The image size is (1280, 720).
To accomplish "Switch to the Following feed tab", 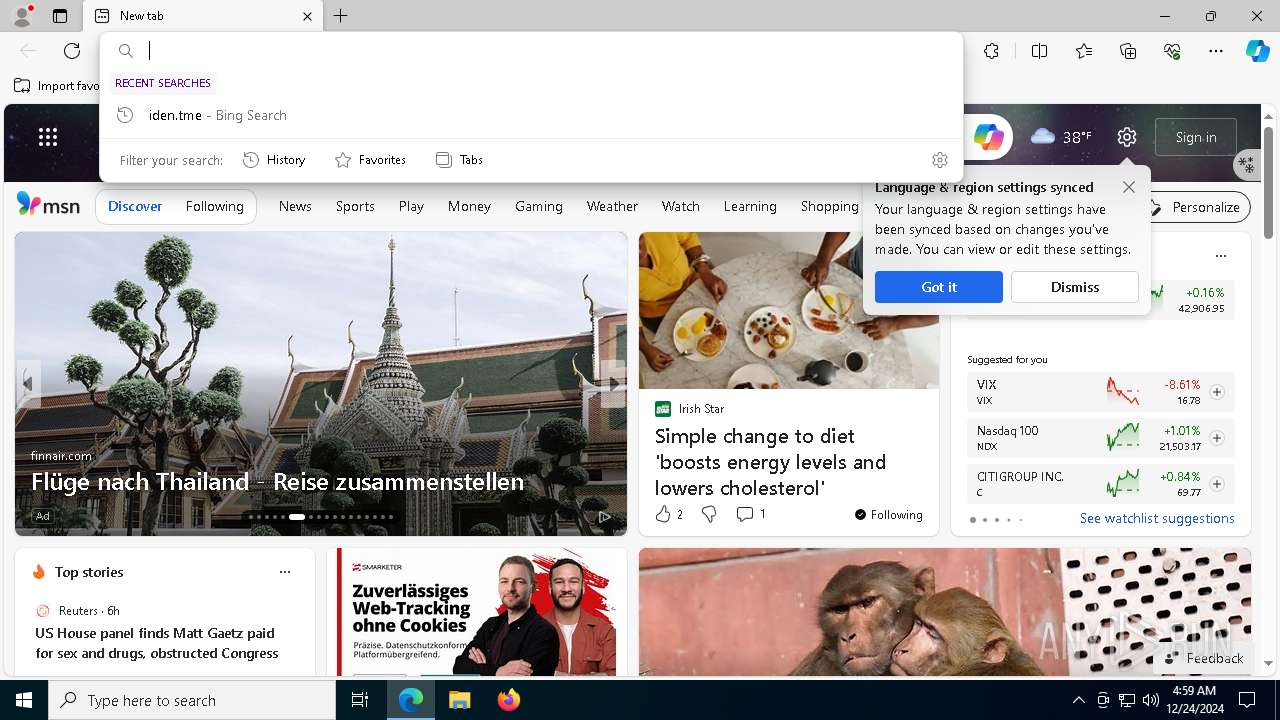I will coord(214,206).
